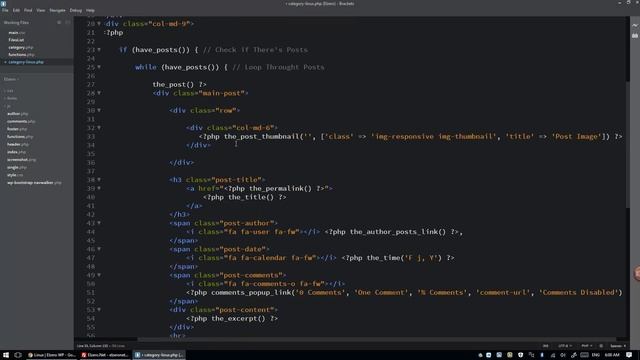Open style.css in project tree
This screenshot has width=640, height=360.
coord(15,175)
